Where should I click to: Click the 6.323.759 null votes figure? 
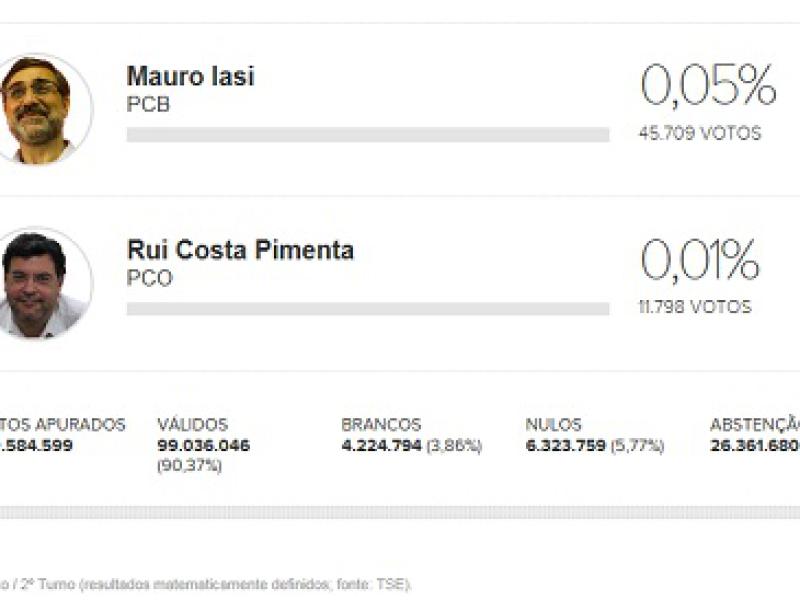[x=566, y=446]
